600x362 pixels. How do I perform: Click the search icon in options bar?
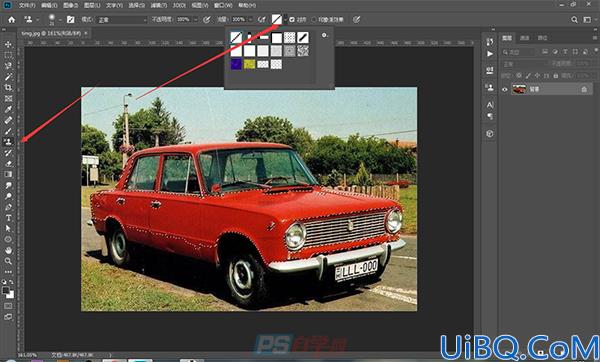[x=574, y=20]
